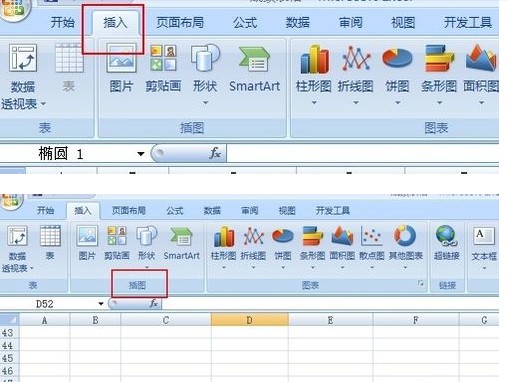The image size is (508, 382).
Task: Open 数据 tab in upper ribbon
Action: (x=297, y=22)
